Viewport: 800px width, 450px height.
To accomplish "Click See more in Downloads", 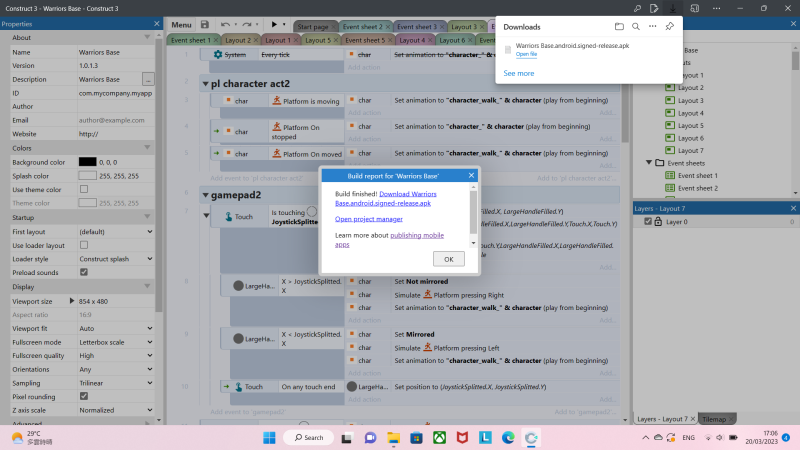I will pos(518,73).
